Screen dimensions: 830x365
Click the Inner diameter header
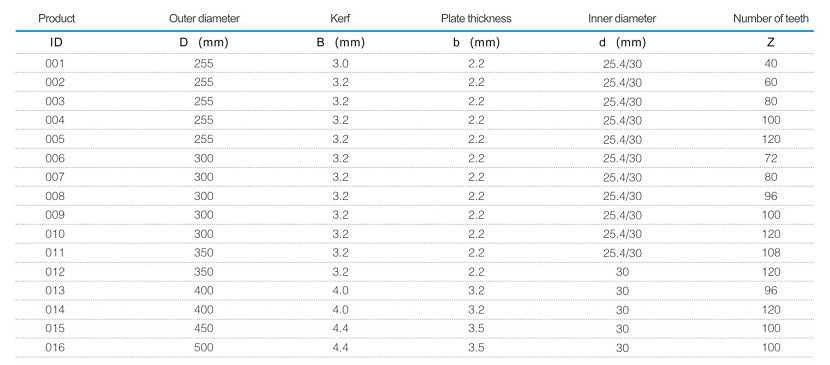click(622, 19)
